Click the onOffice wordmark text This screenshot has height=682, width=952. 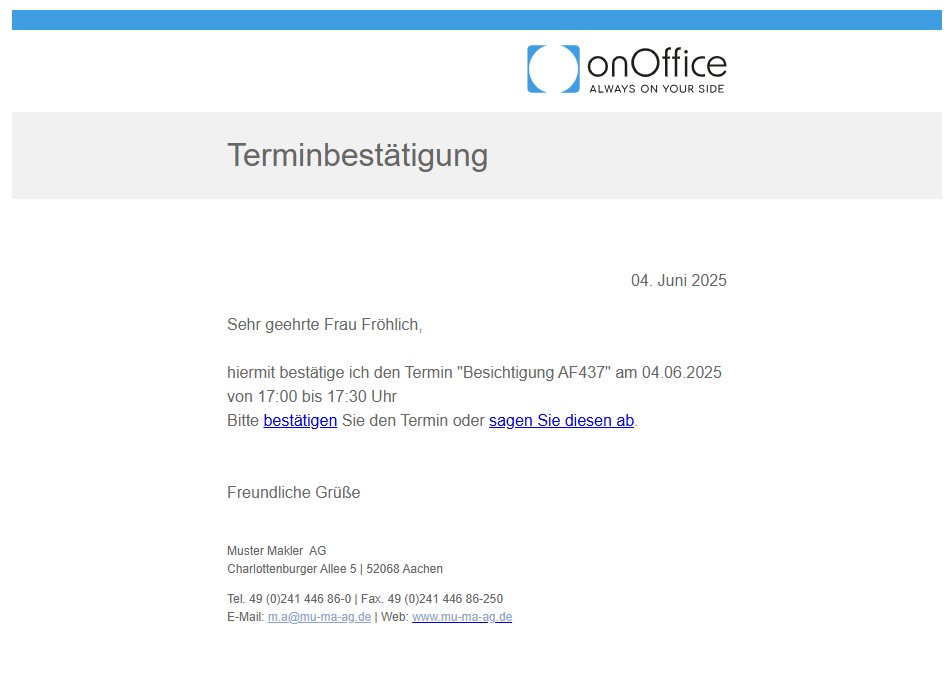click(657, 63)
